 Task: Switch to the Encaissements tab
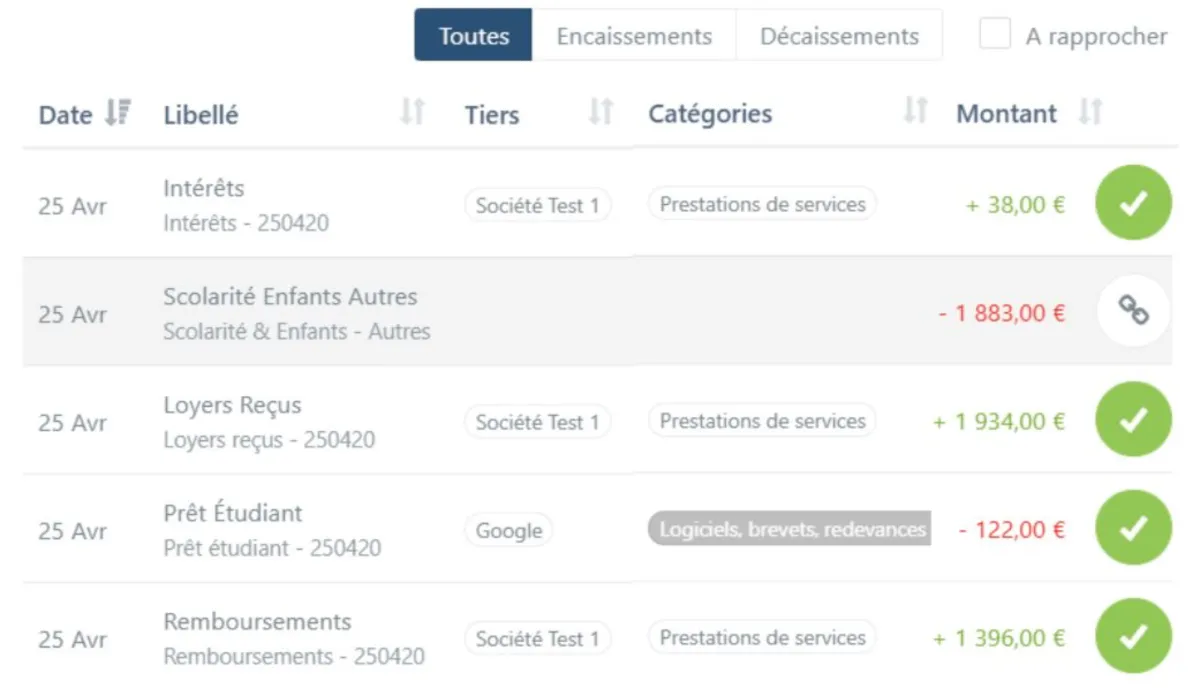tap(634, 36)
